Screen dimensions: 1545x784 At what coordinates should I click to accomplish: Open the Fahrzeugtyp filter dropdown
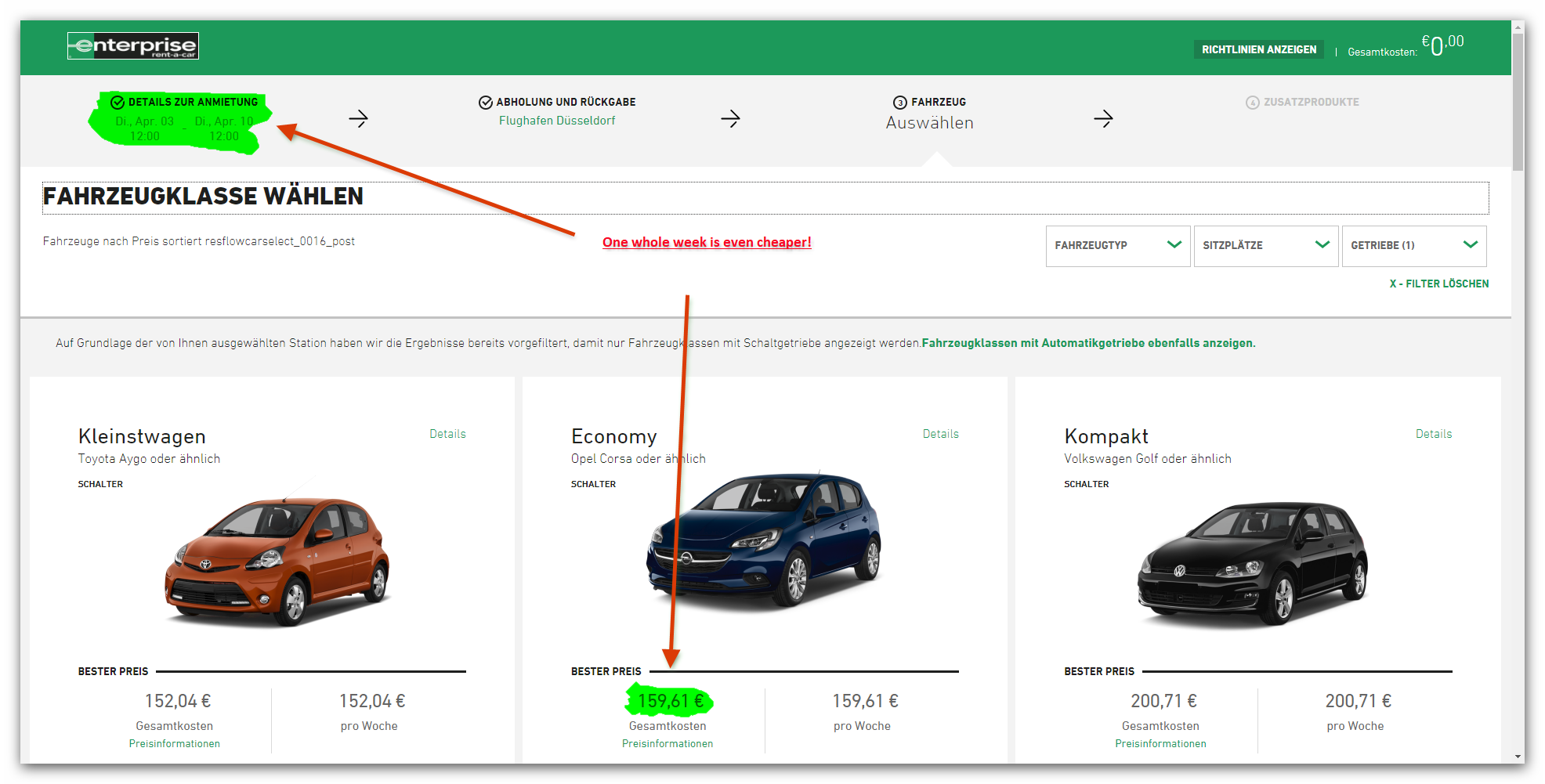(1118, 246)
